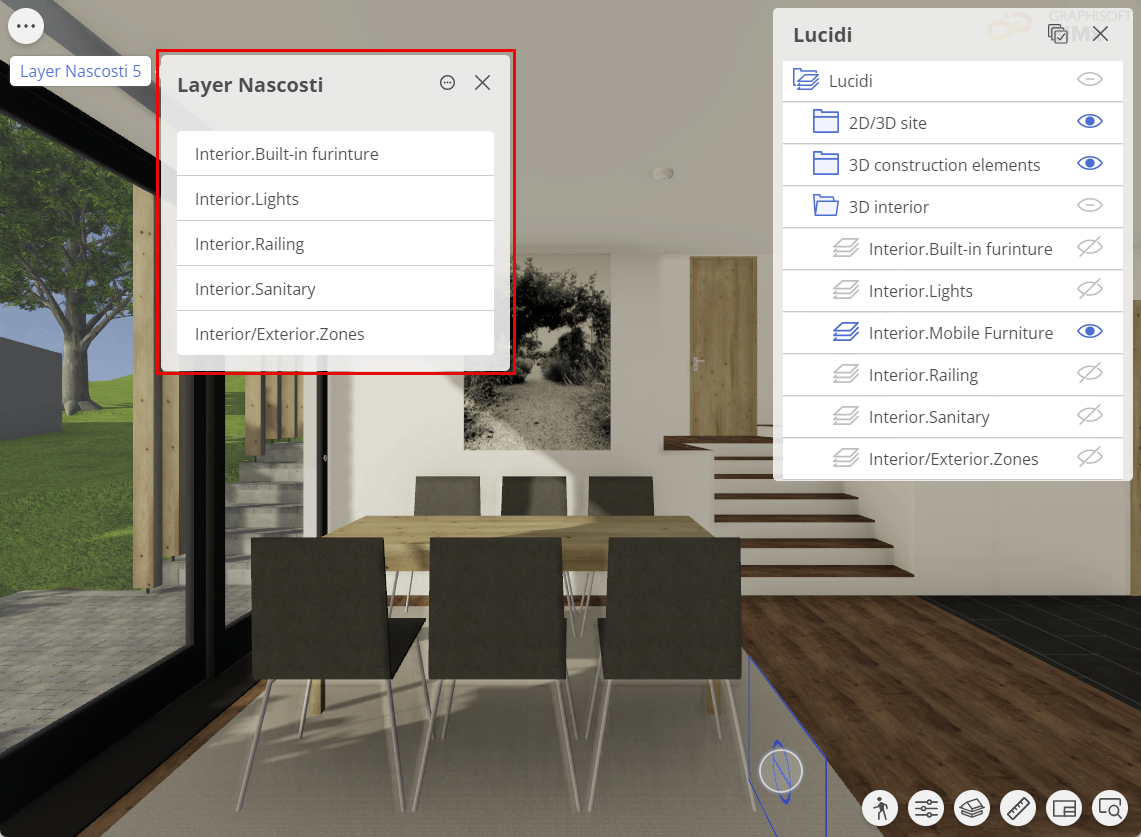The image size is (1141, 837).
Task: Click layer icon beside Interior.Sanitary in Lucidi
Action: click(846, 416)
